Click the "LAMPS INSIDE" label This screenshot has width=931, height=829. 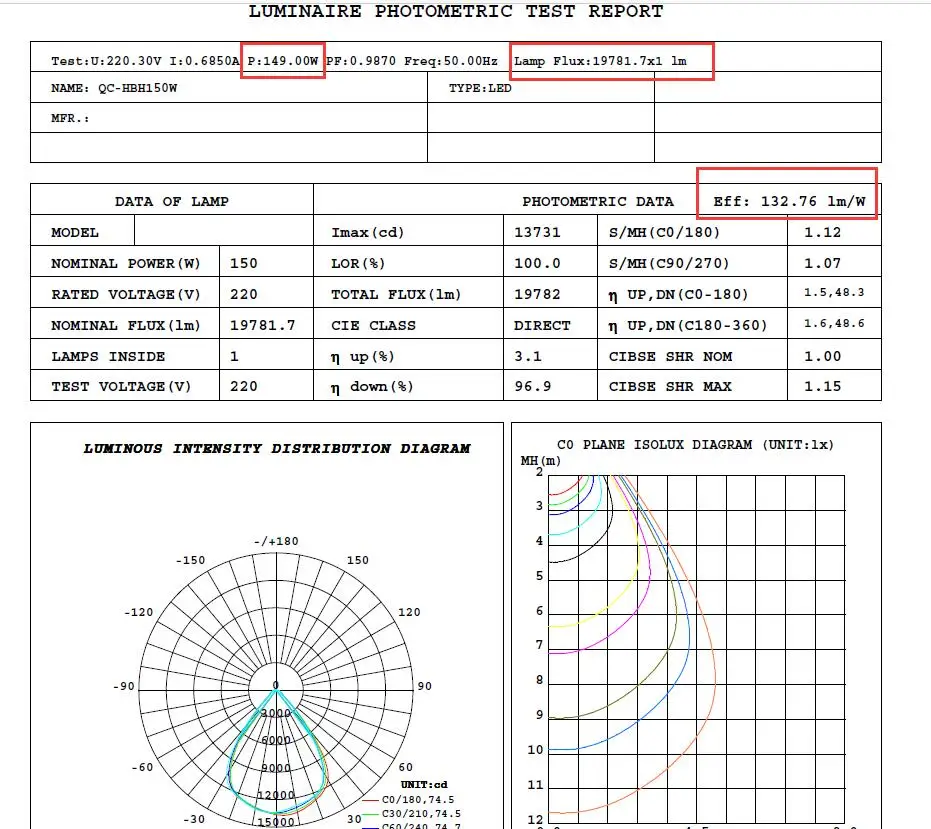108,356
